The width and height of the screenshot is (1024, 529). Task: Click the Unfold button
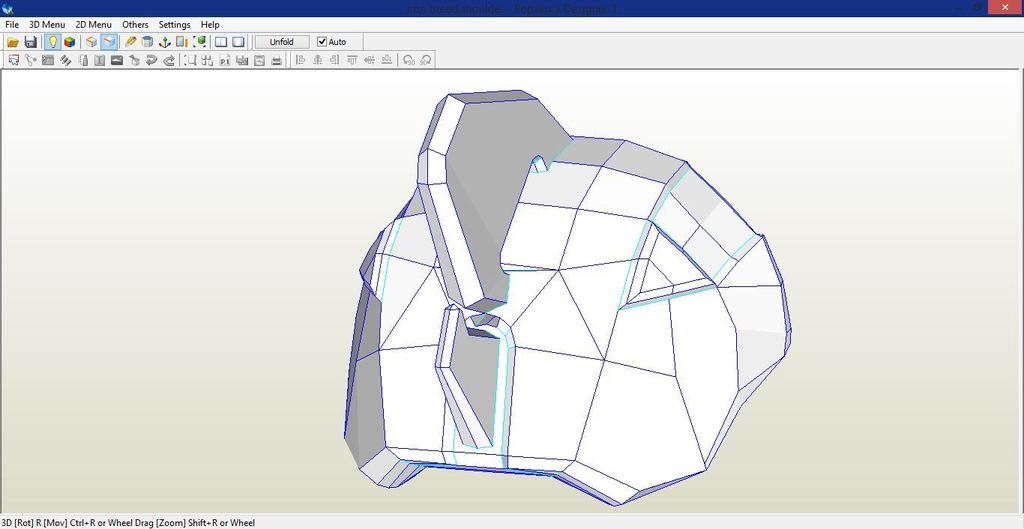coord(281,42)
